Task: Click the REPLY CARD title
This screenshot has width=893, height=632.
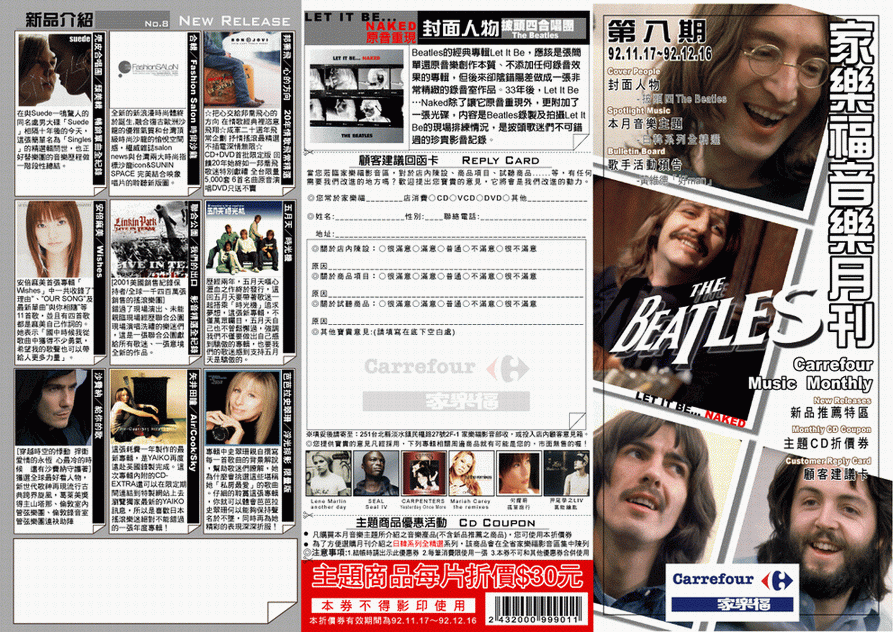Action: tap(499, 161)
